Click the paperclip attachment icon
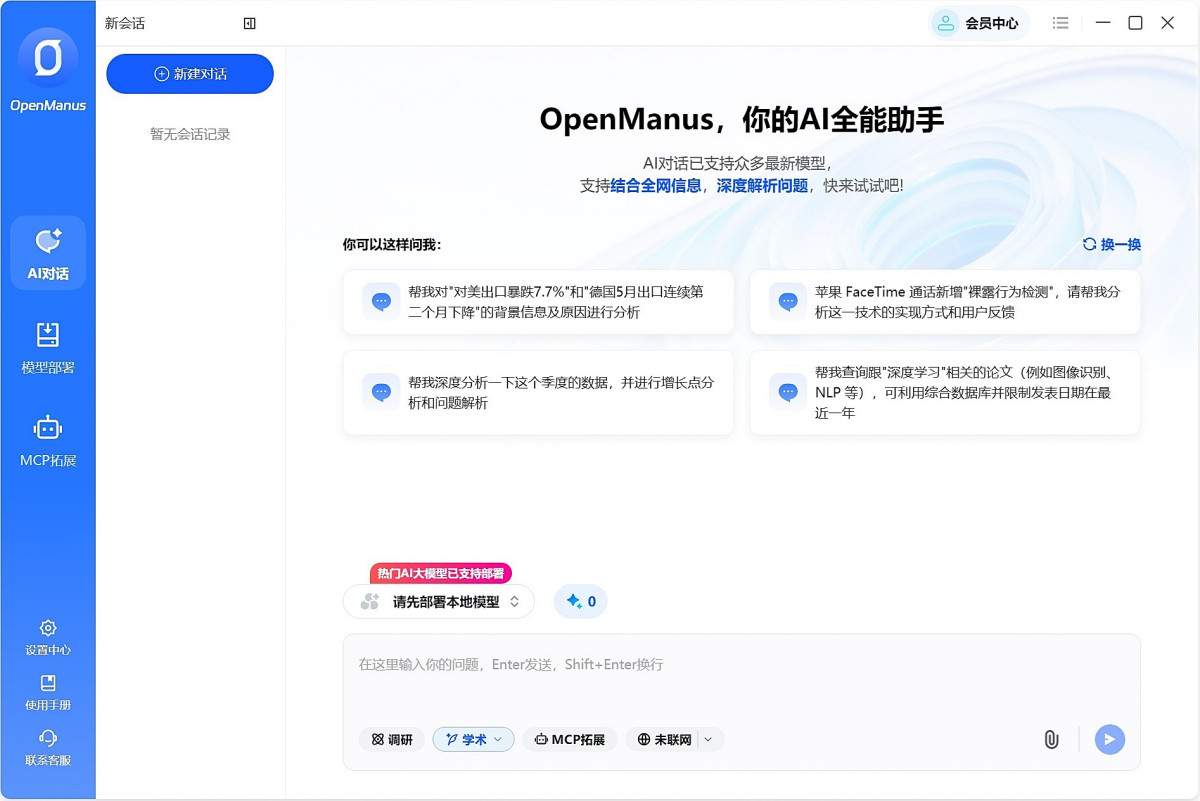 [1051, 739]
